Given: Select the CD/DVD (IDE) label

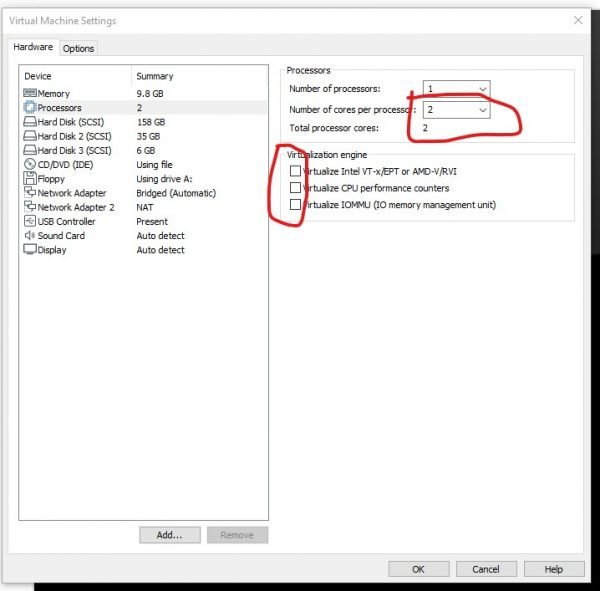Looking at the screenshot, I should coord(65,165).
